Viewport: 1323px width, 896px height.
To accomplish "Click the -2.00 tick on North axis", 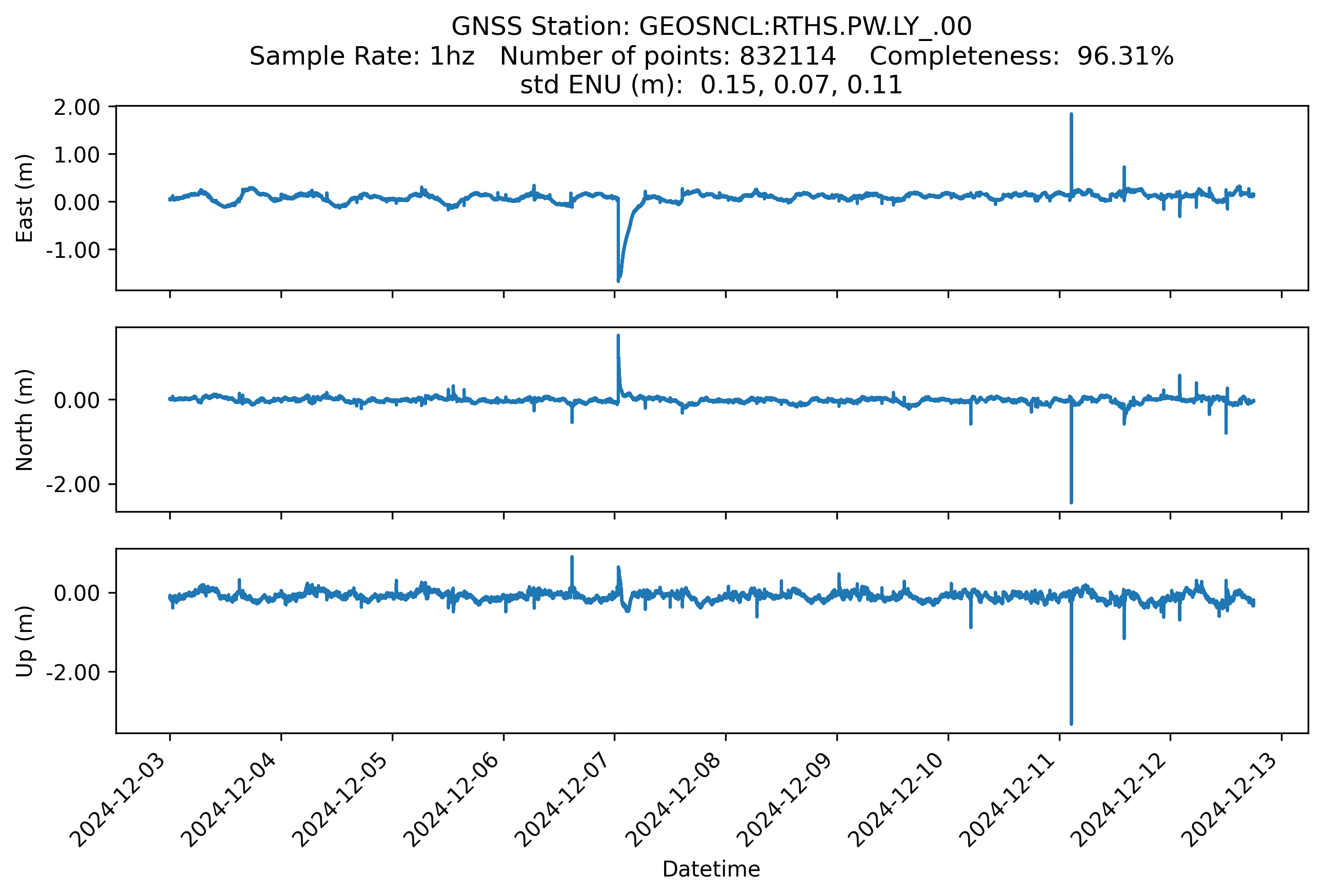I will click(x=73, y=485).
